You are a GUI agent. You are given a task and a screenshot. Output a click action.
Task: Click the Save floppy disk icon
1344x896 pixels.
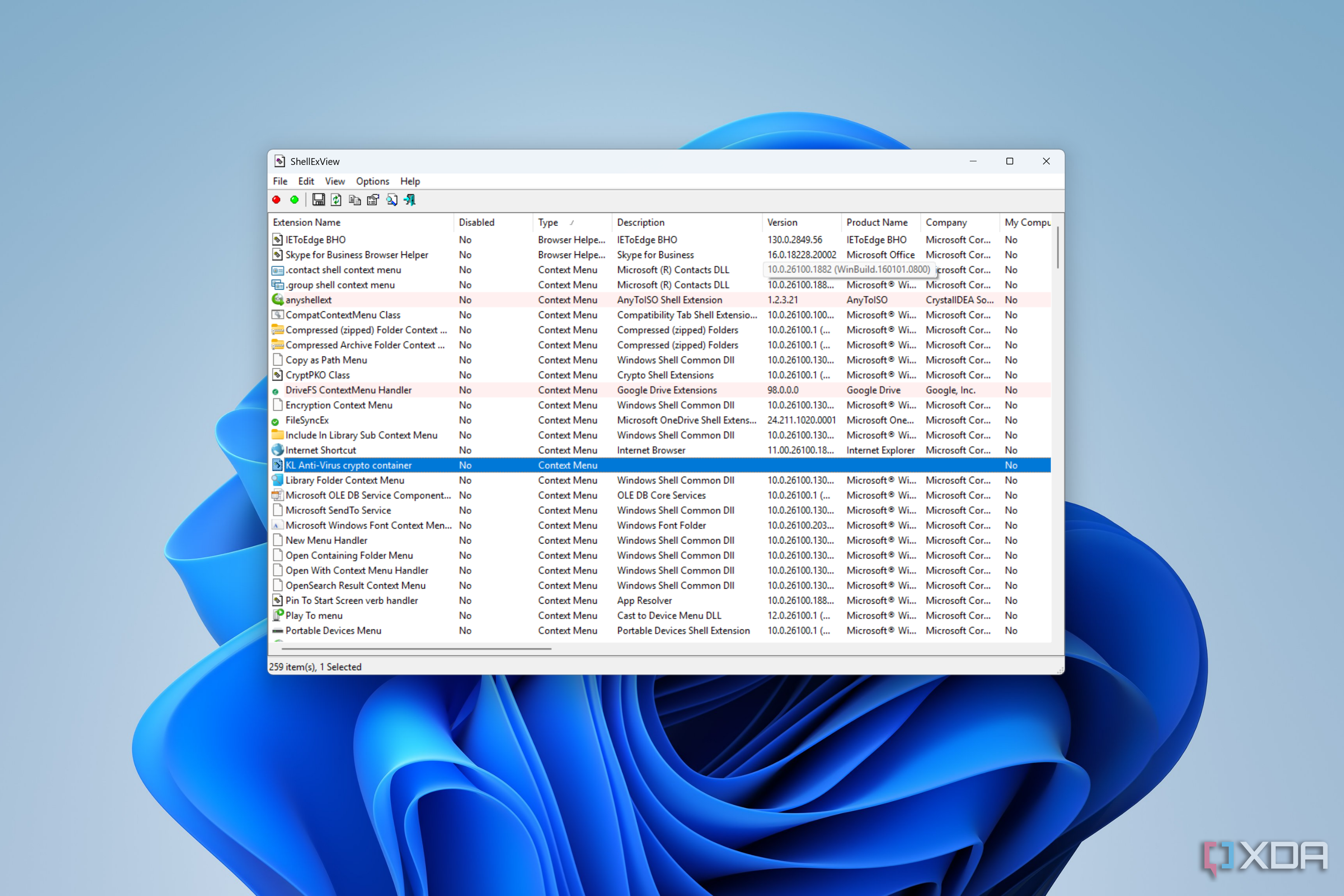coord(318,200)
